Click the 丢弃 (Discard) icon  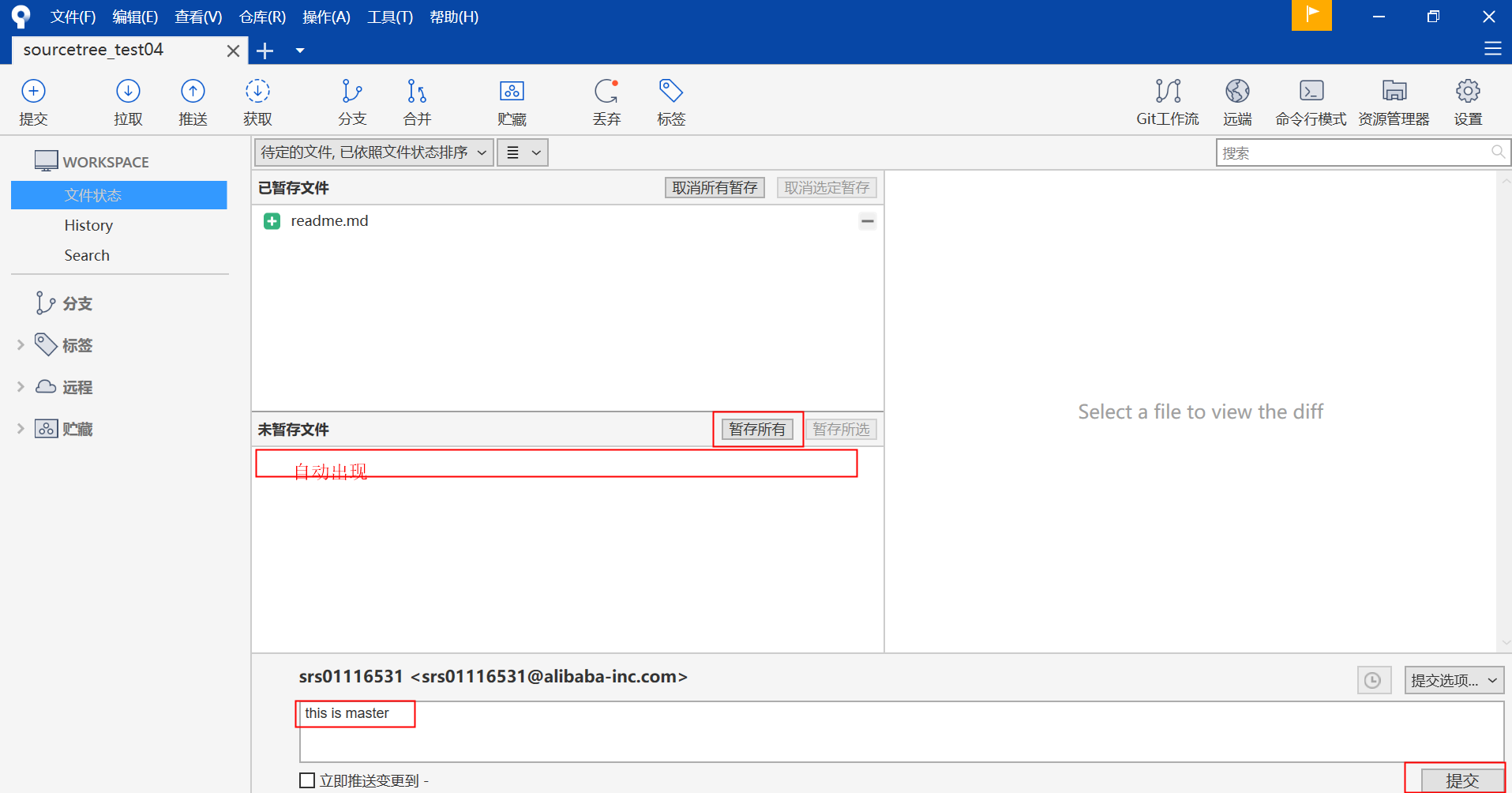[x=606, y=101]
